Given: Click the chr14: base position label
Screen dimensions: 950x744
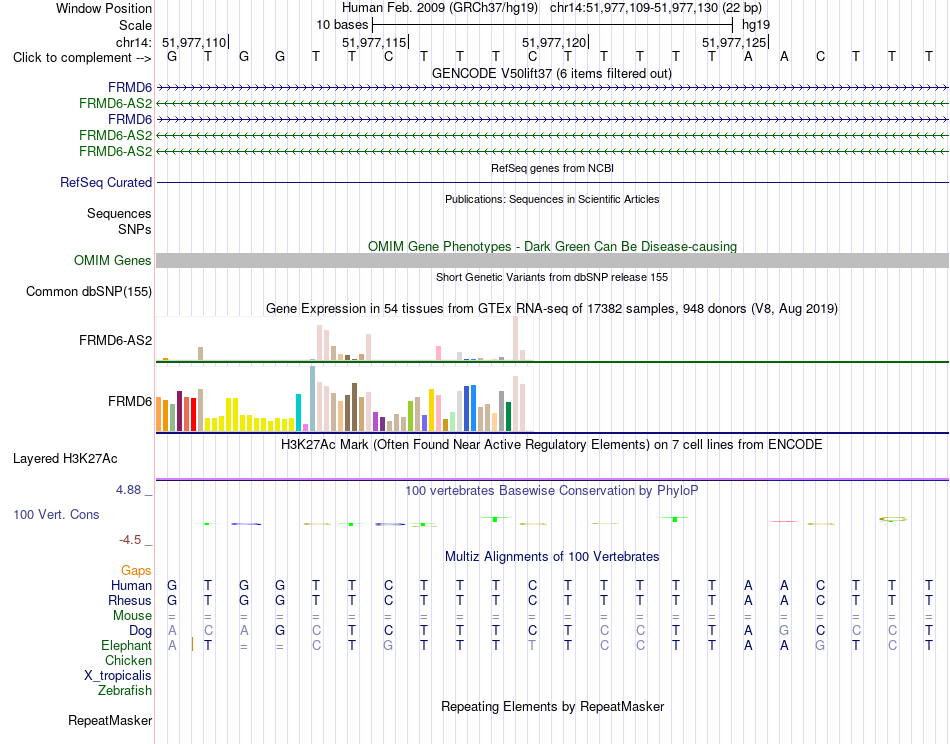Looking at the screenshot, I should pyautogui.click(x=133, y=42).
